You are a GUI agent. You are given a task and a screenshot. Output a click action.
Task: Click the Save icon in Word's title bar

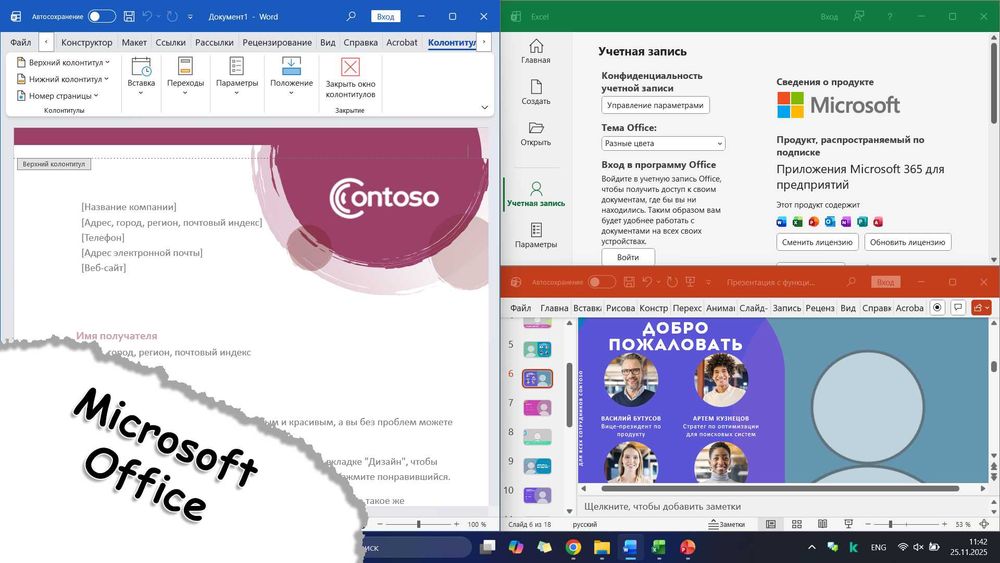tap(129, 17)
